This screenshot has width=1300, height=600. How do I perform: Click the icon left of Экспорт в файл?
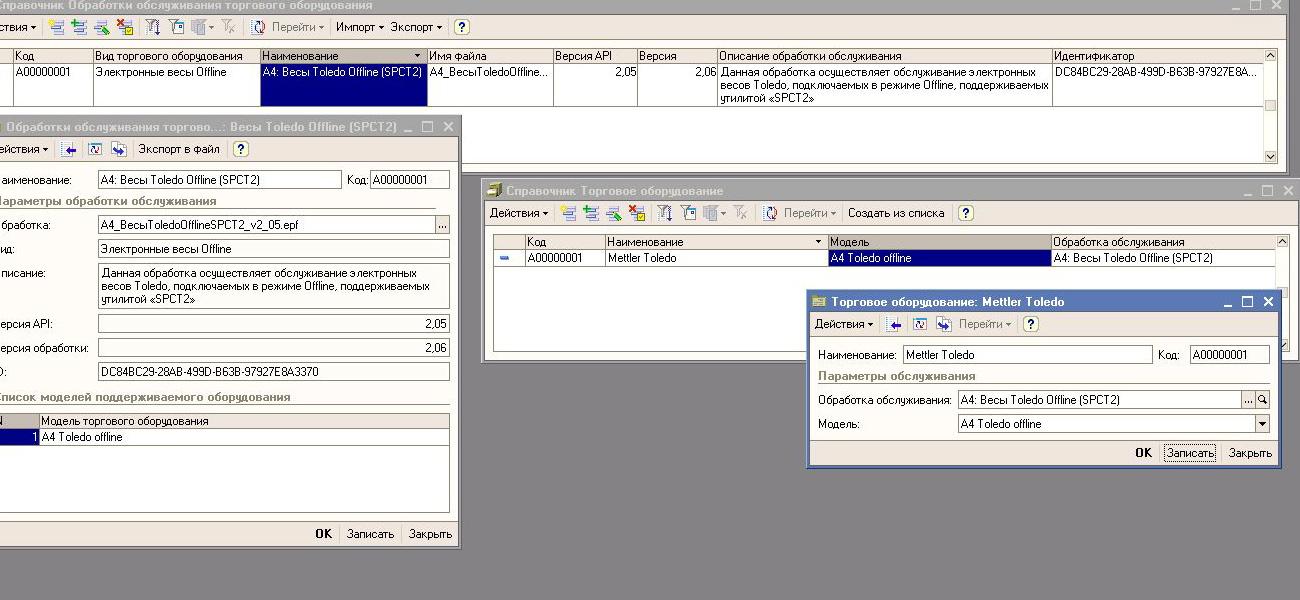(x=119, y=149)
